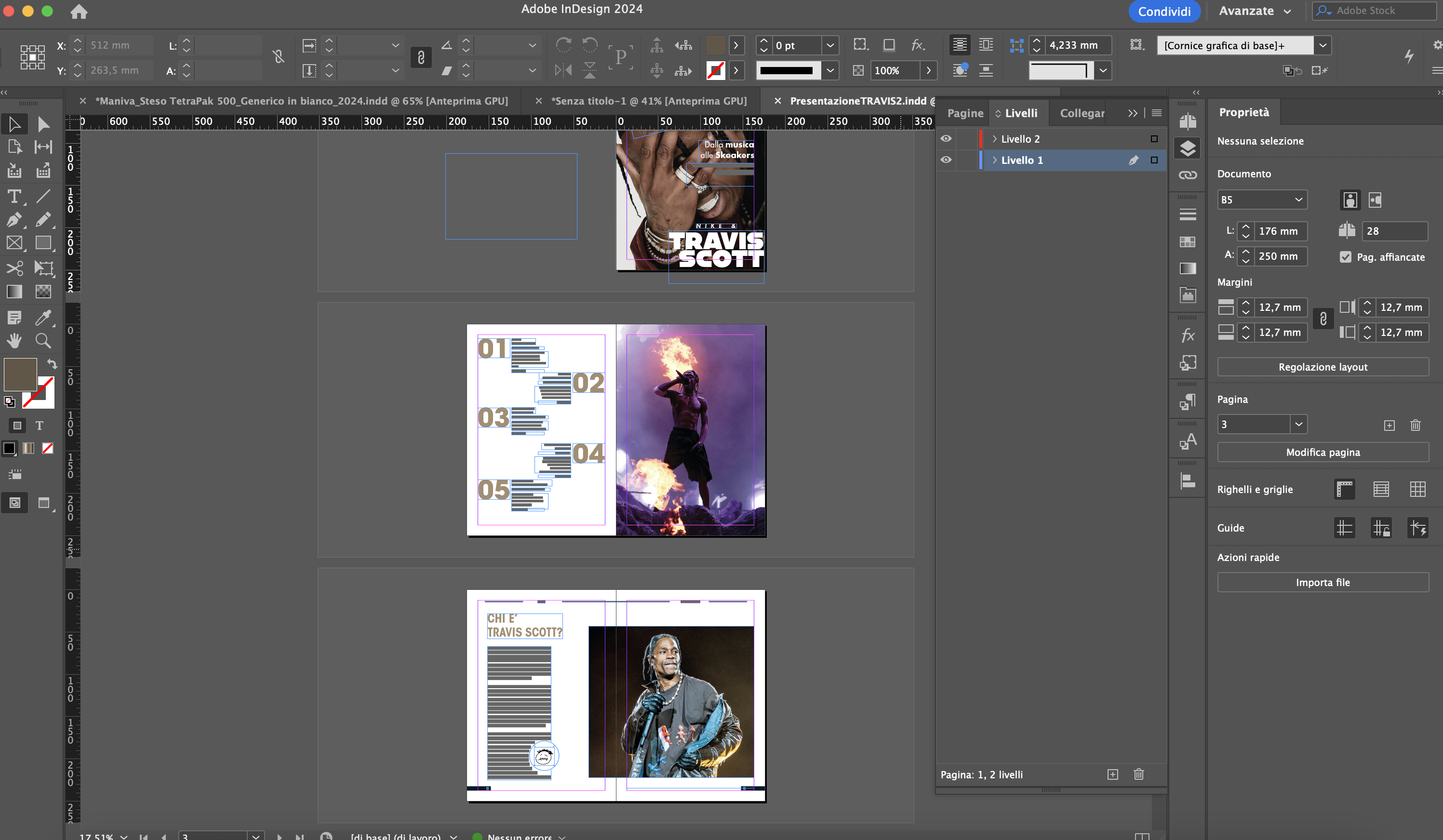Select the Scissors tool
Viewport: 1443px width, 840px height.
[x=14, y=268]
